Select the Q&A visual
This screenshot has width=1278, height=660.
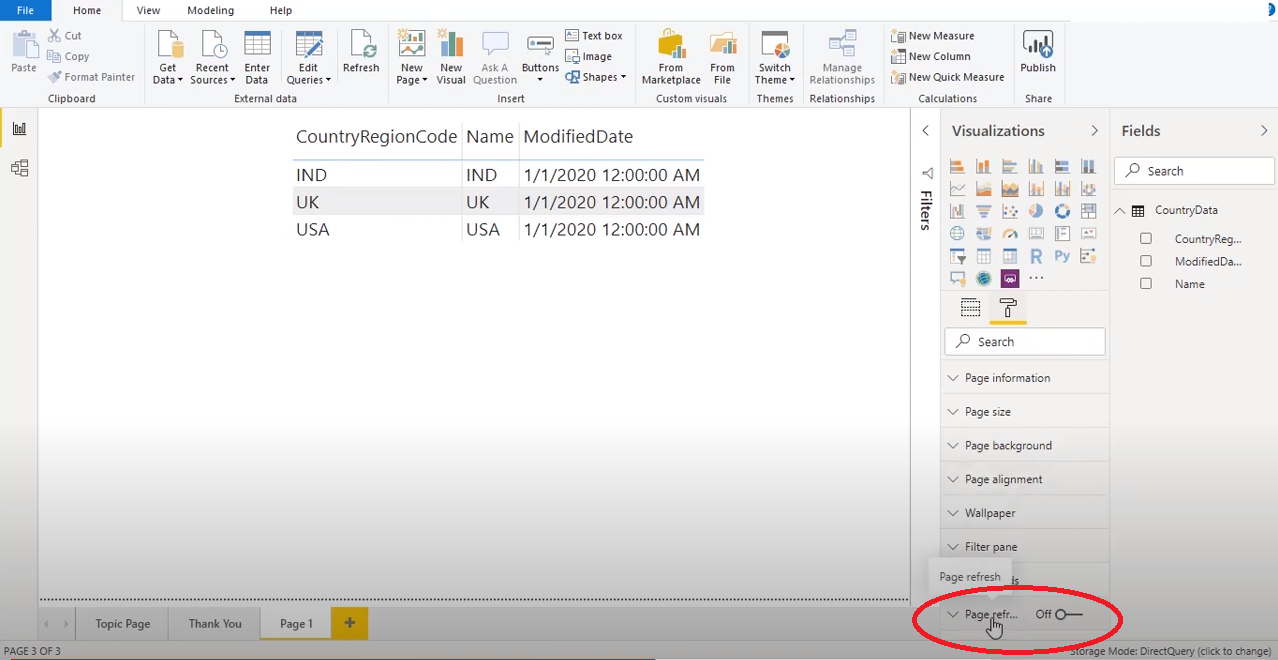tap(957, 278)
